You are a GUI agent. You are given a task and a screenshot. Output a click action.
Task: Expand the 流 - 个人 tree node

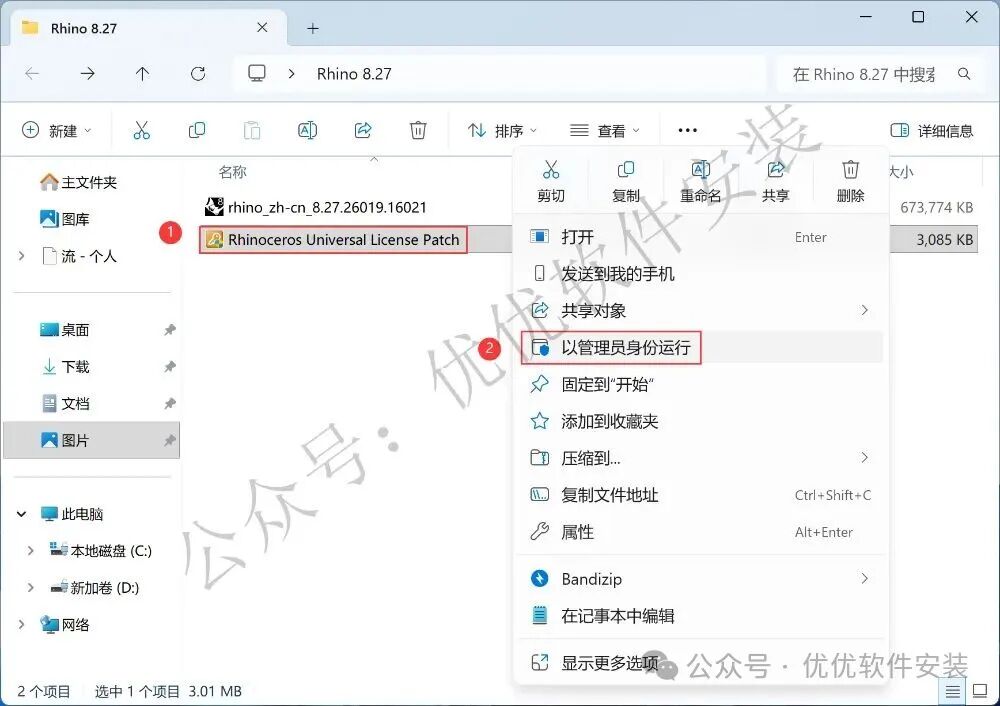point(22,256)
